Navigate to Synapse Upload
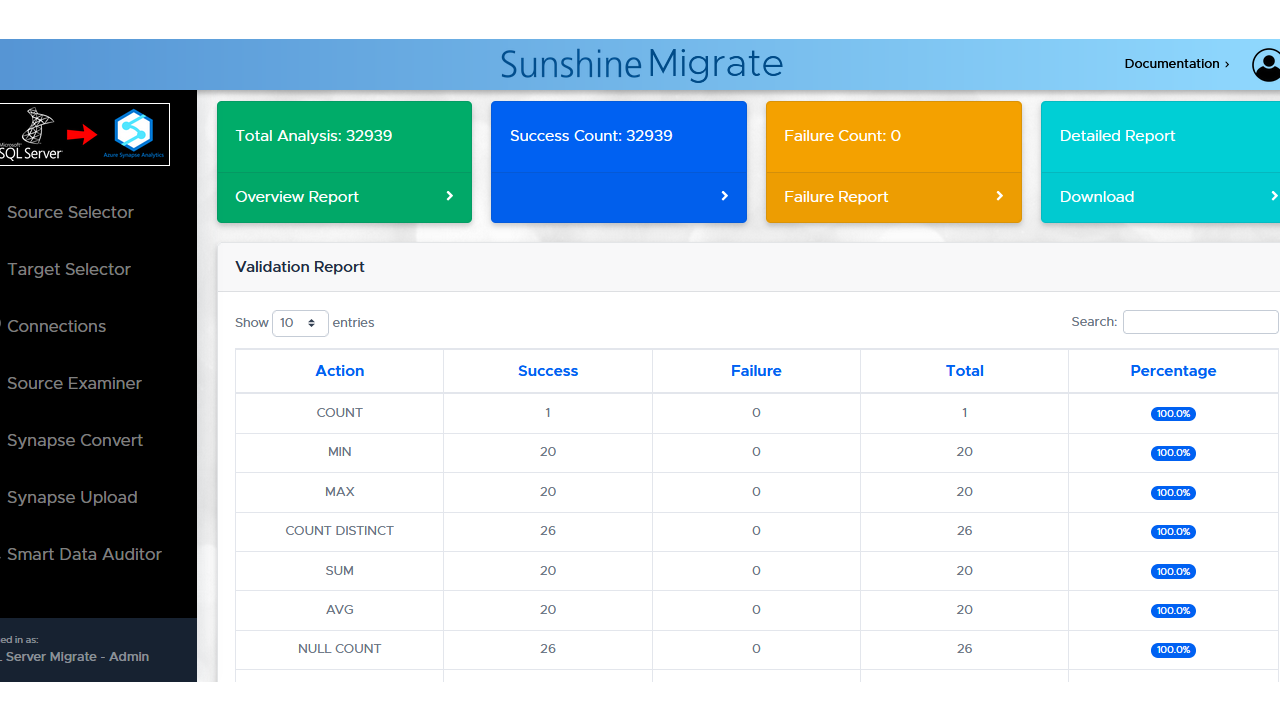Viewport: 1280px width, 720px height. (72, 497)
